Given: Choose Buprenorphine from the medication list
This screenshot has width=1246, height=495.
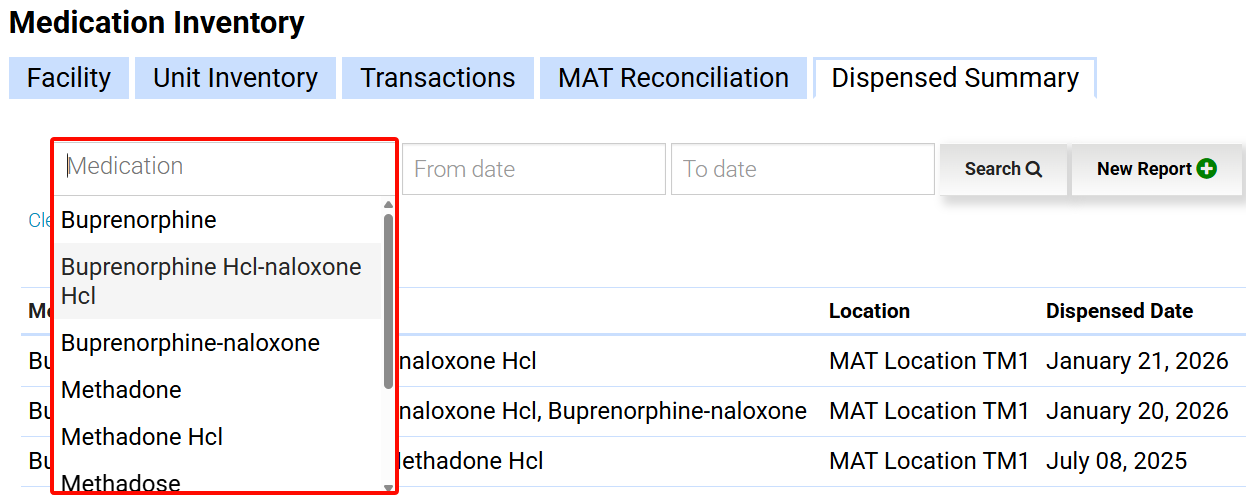Looking at the screenshot, I should click(x=139, y=220).
